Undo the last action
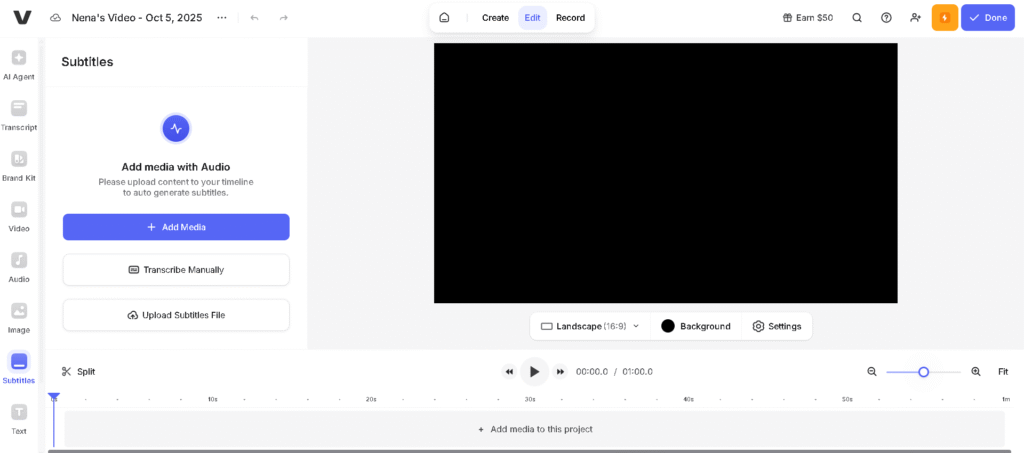Viewport: 1024px width, 453px height. point(254,18)
